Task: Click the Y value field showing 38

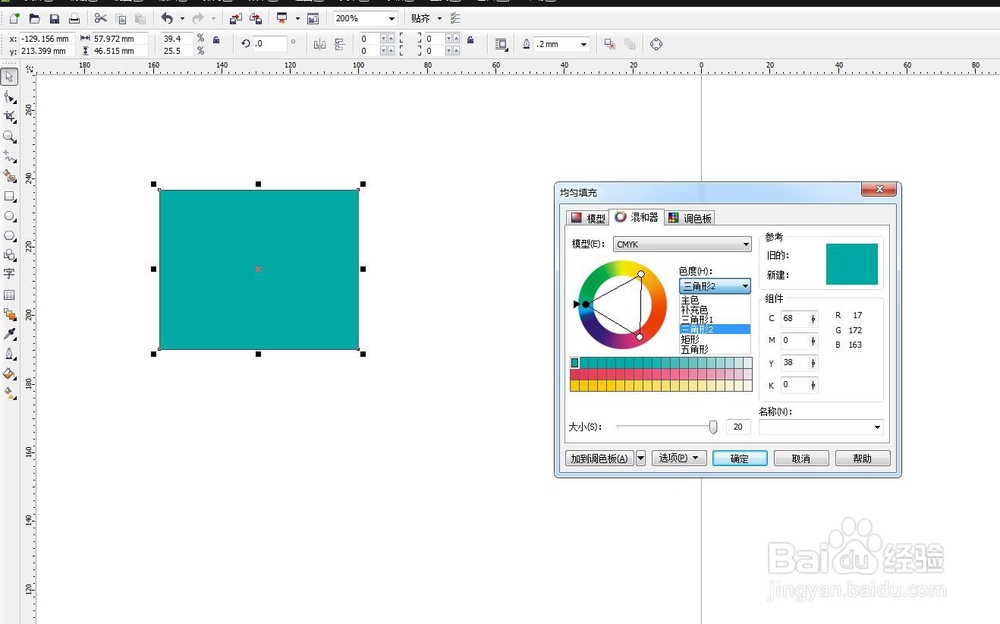Action: [x=795, y=362]
